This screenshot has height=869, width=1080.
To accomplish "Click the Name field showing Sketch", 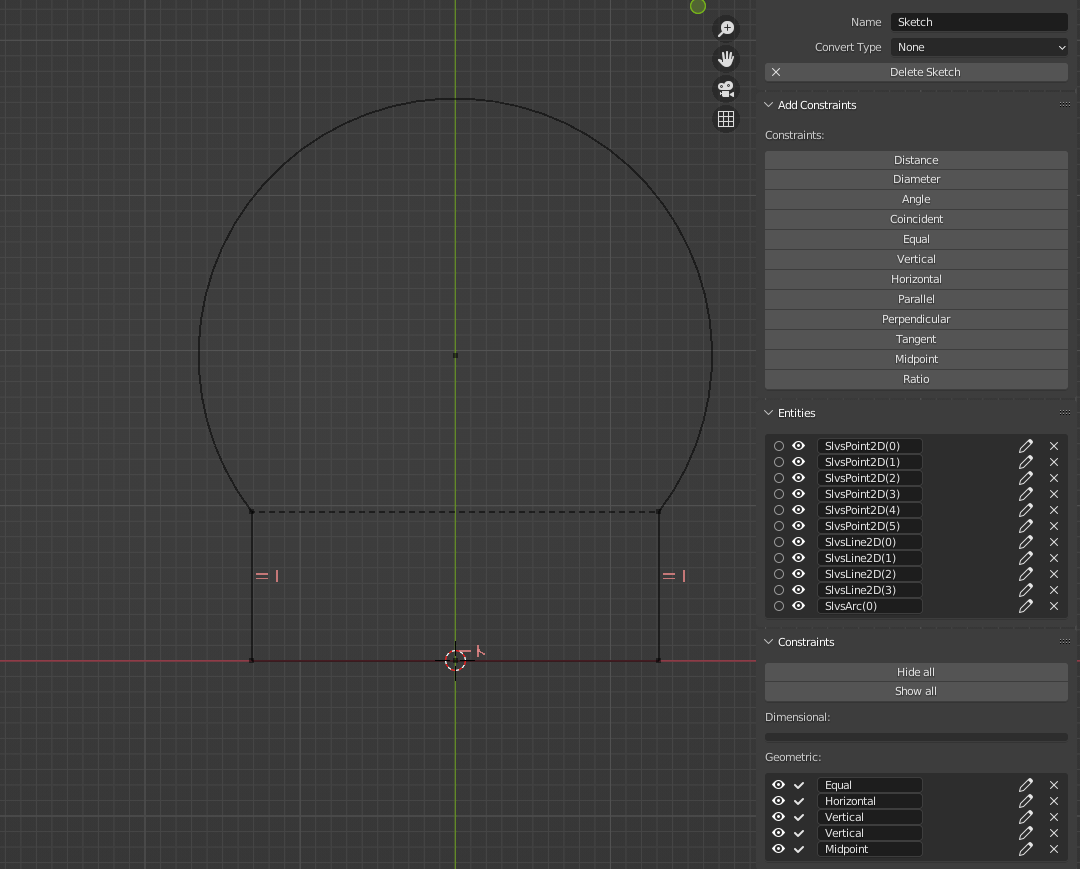I will point(977,21).
